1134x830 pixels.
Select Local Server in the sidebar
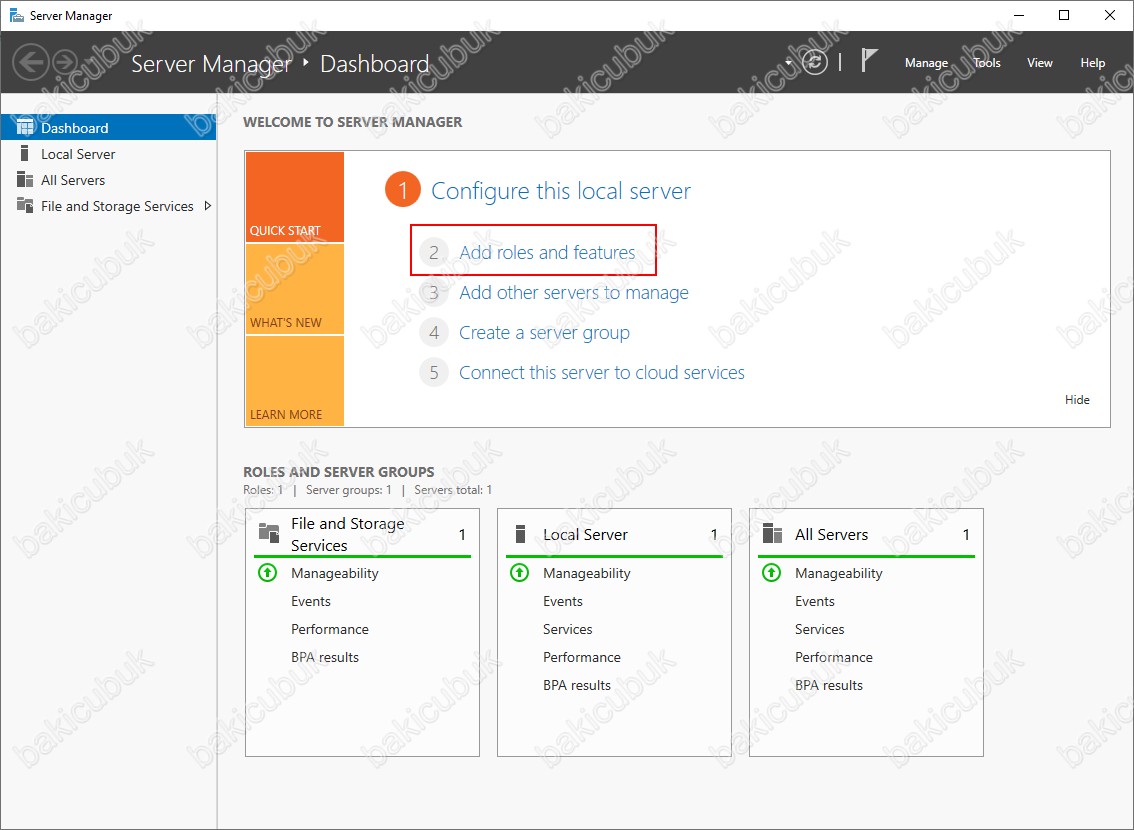click(108, 154)
